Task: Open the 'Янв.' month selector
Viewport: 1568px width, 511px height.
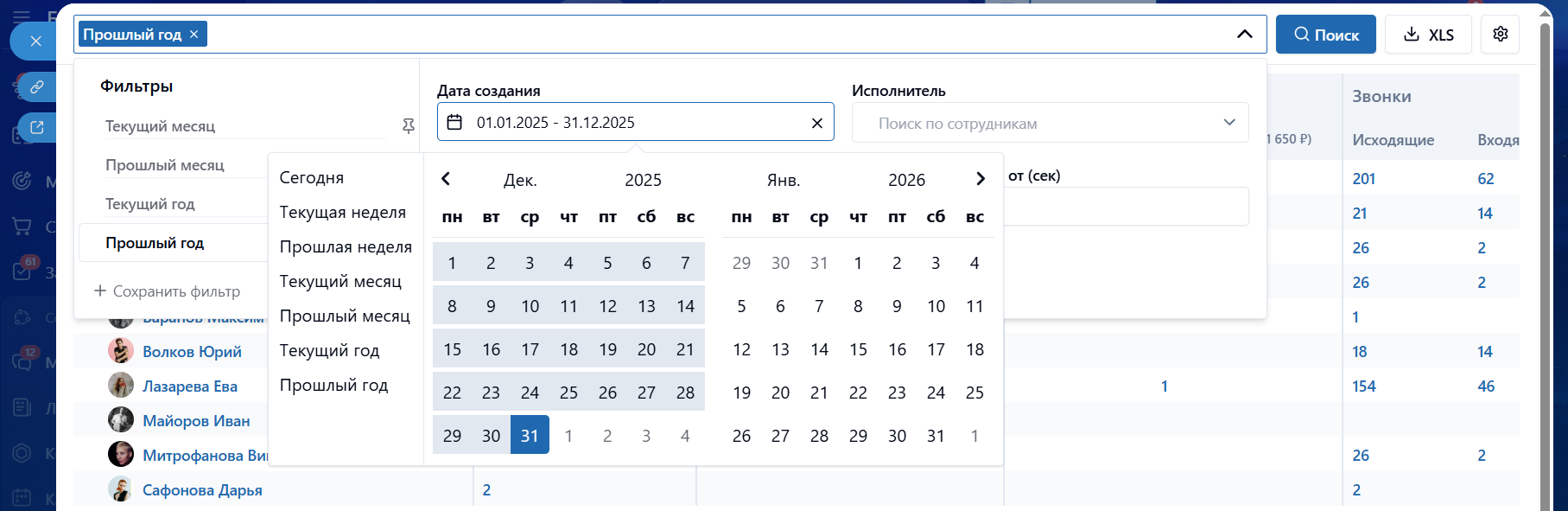Action: [x=784, y=180]
